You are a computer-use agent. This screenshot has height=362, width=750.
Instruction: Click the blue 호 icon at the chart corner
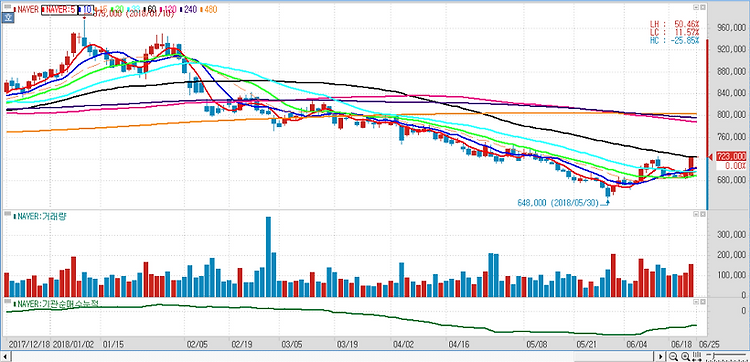click(x=8, y=18)
